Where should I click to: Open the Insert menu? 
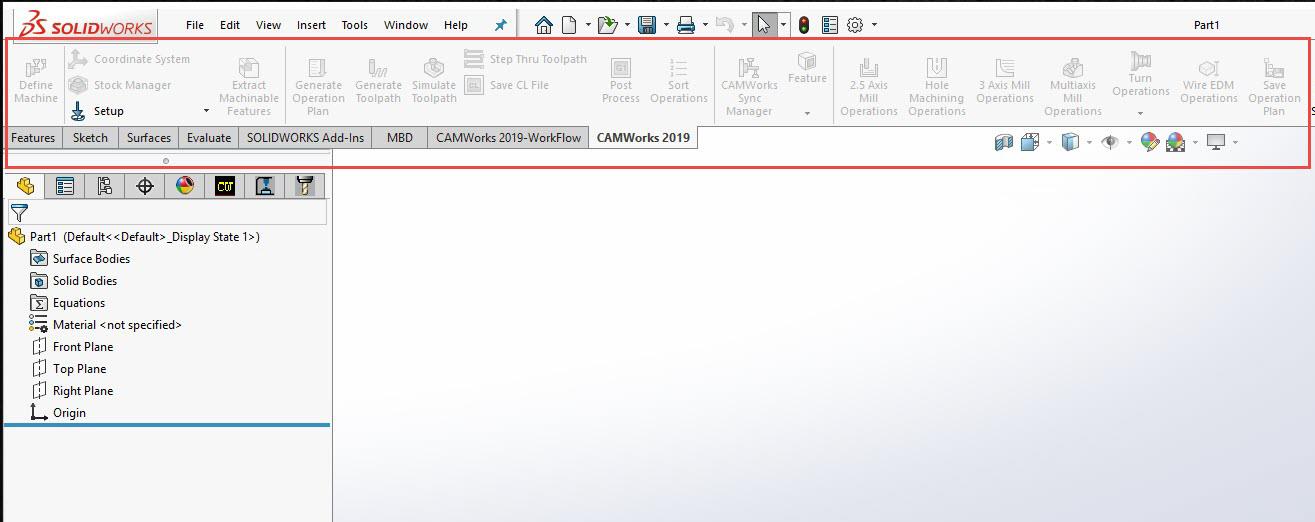pyautogui.click(x=311, y=25)
